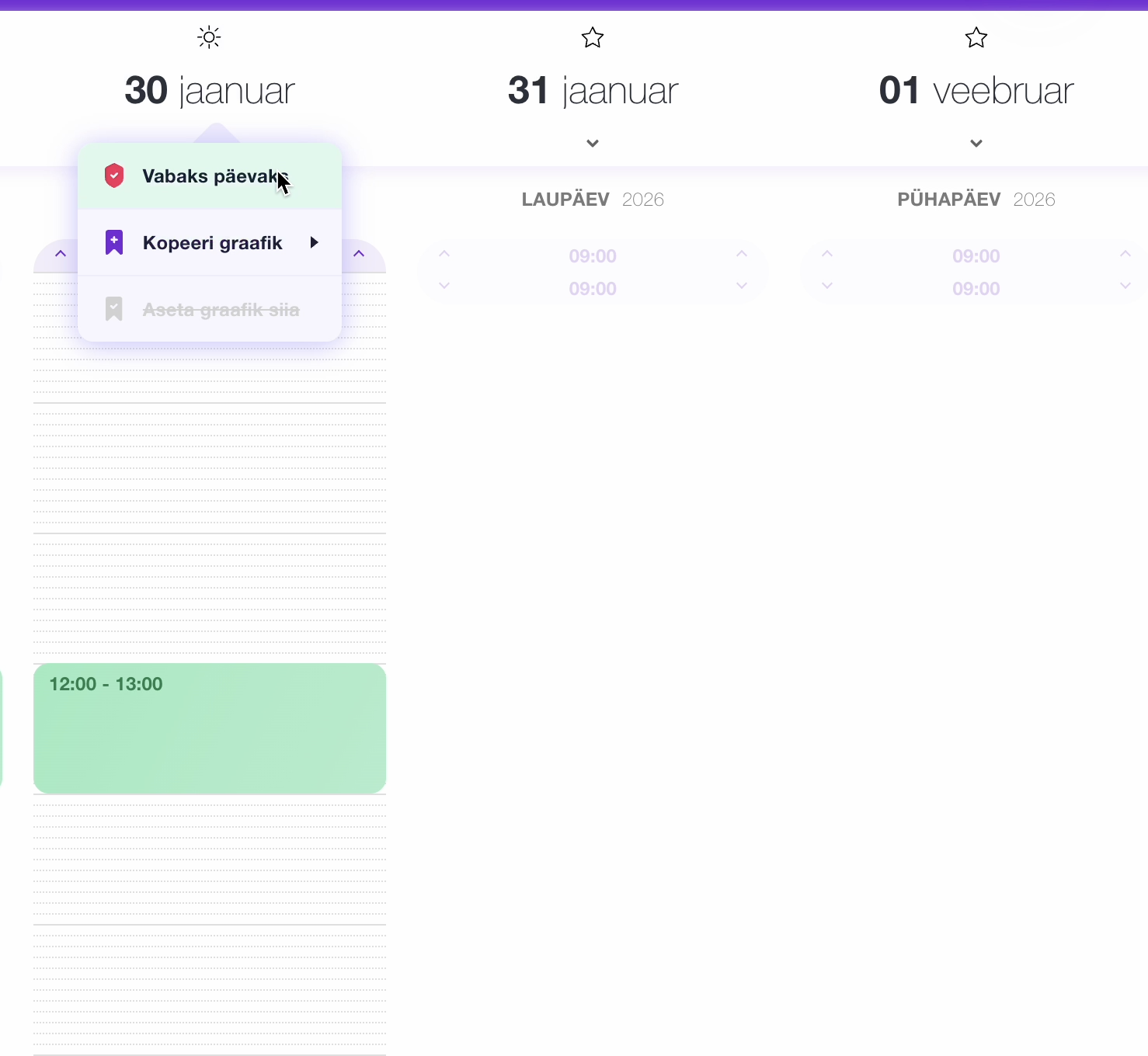Increase Saturday start hour with left up arrow
Screen dimensions: 1148x1056
tap(444, 254)
